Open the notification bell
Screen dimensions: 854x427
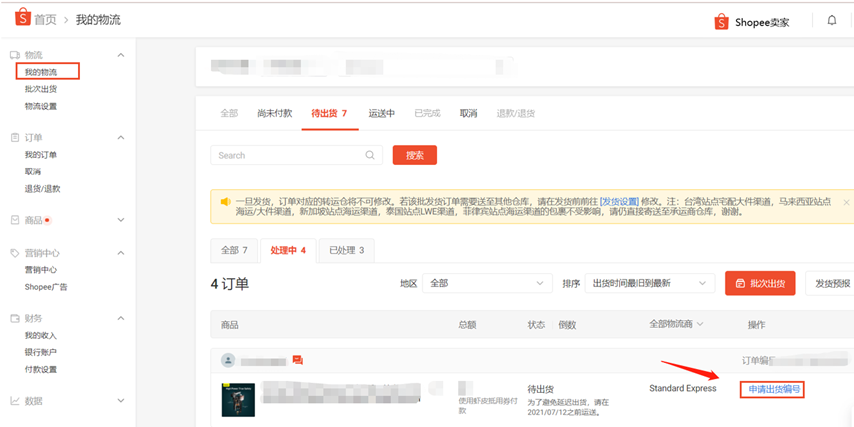(832, 21)
